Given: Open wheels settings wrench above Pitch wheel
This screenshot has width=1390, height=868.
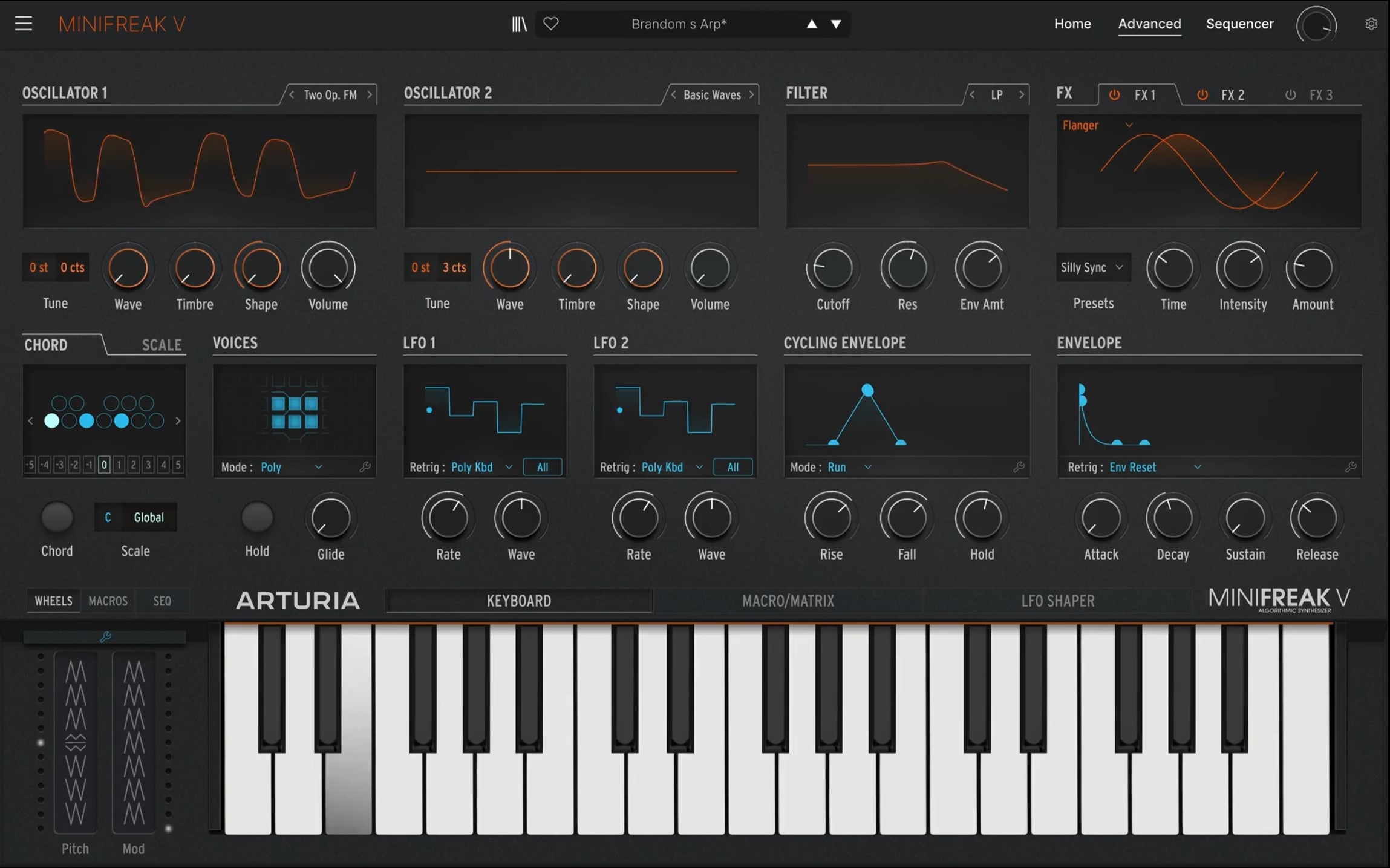Looking at the screenshot, I should [105, 637].
